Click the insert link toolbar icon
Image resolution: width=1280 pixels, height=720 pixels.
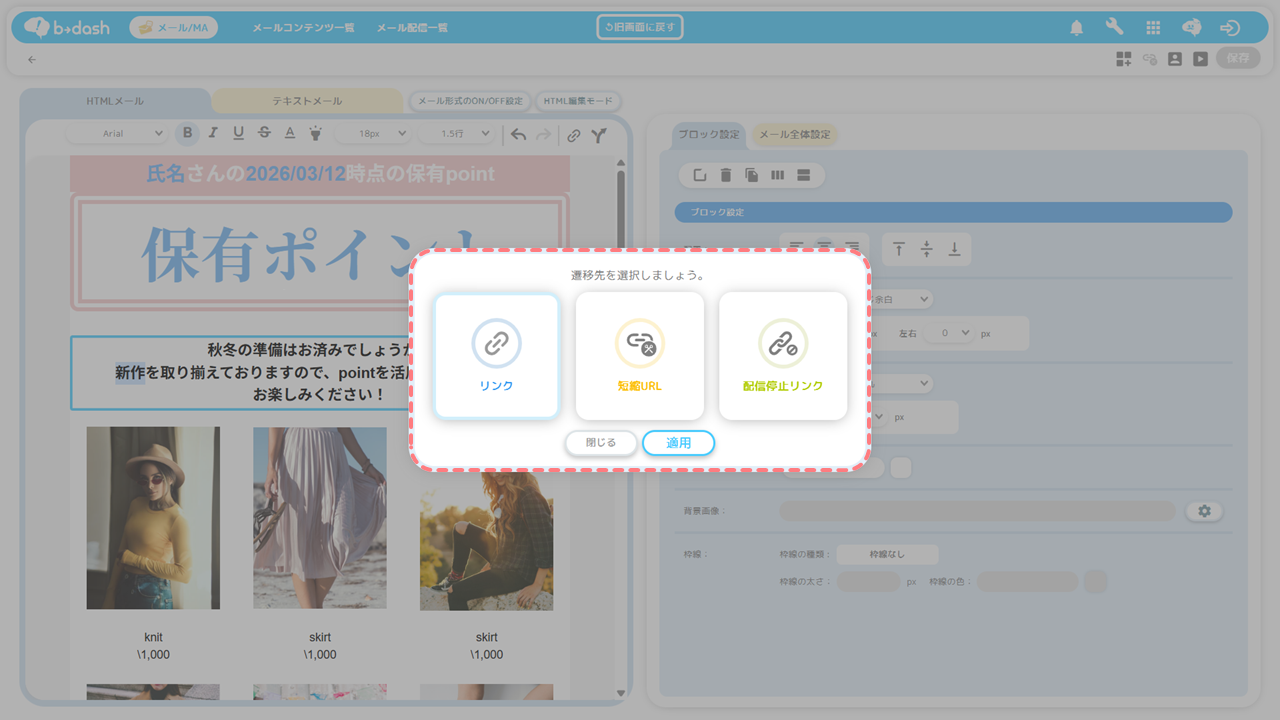coord(573,134)
